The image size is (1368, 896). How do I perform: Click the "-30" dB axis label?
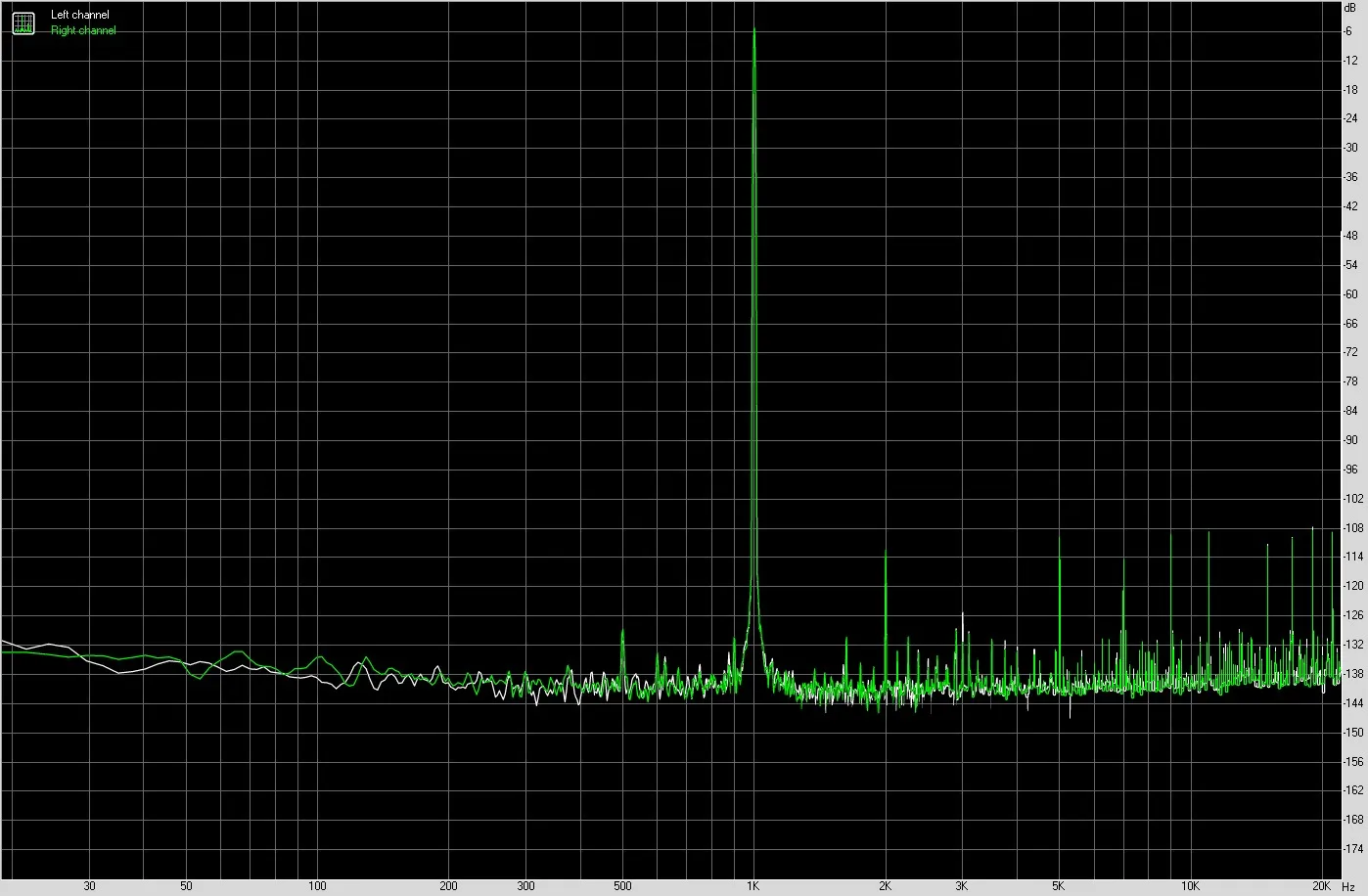click(1350, 148)
